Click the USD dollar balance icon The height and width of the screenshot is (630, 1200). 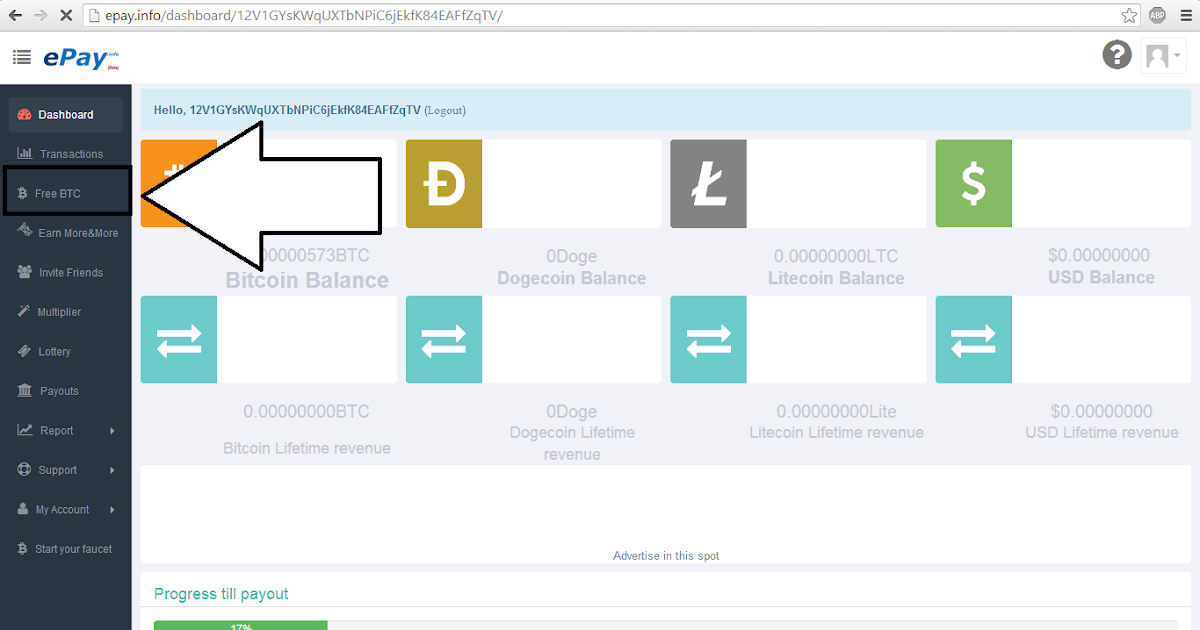973,183
